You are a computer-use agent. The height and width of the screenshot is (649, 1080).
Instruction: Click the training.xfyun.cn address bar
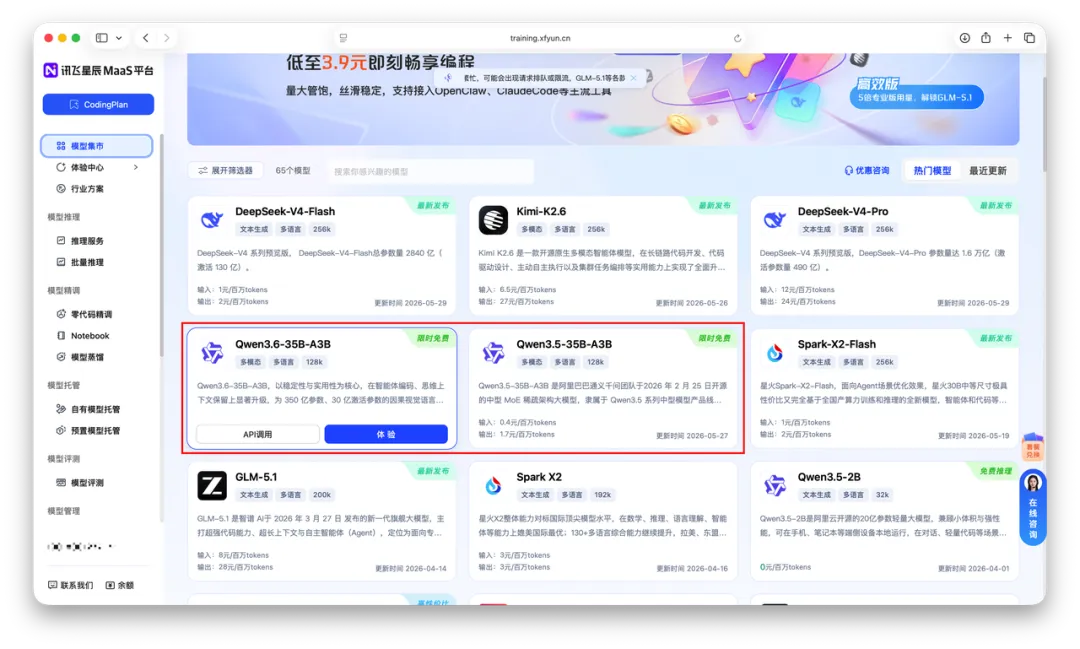540,38
